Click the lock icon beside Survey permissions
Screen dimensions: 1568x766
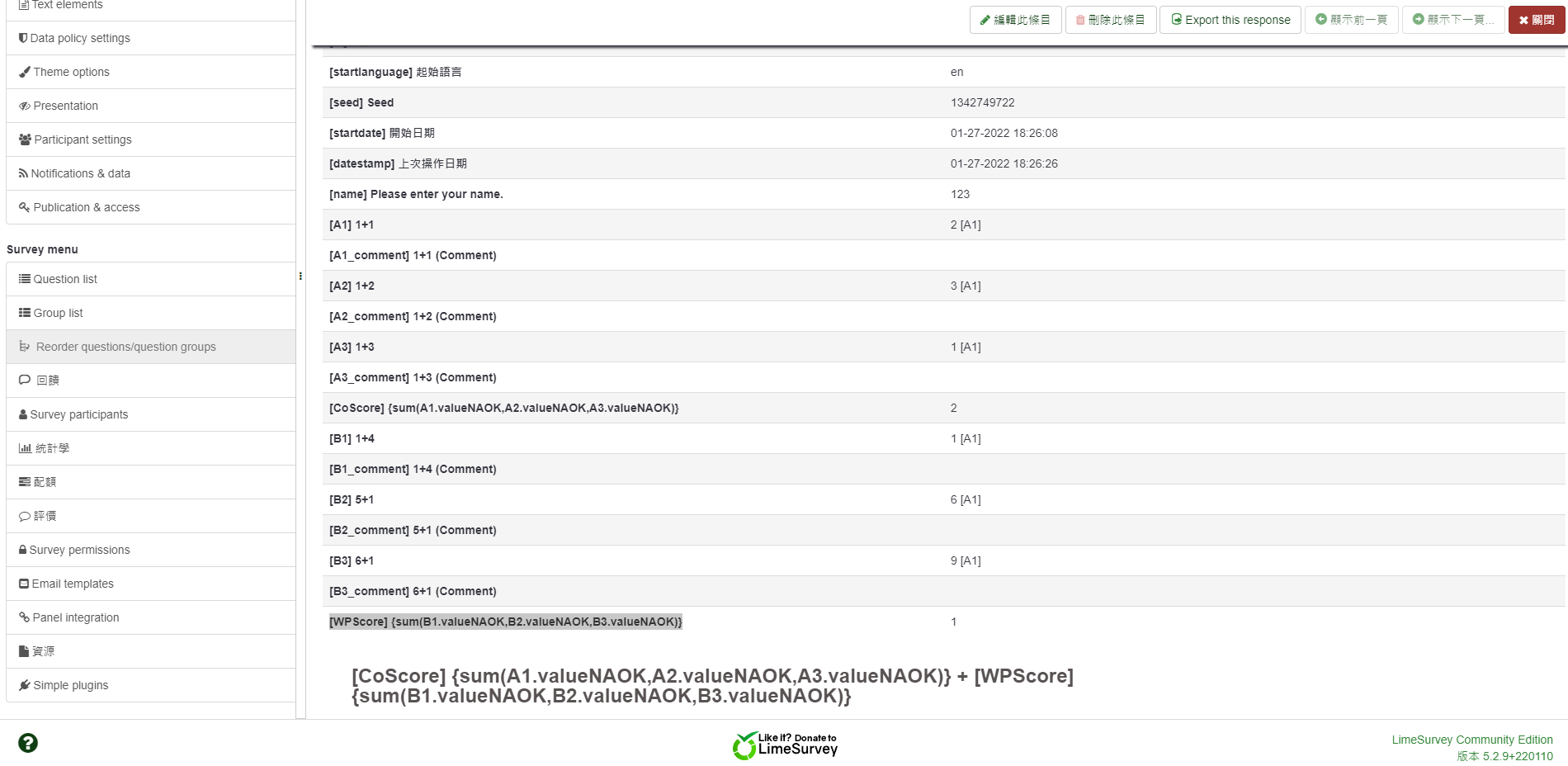(23, 550)
